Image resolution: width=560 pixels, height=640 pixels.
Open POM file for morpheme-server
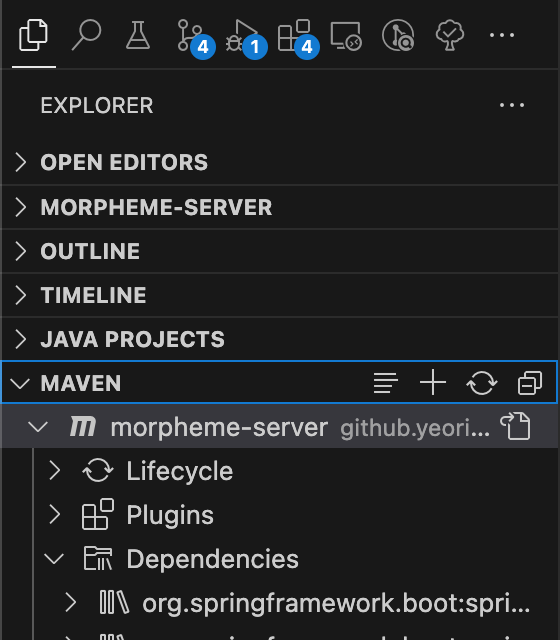click(x=516, y=426)
